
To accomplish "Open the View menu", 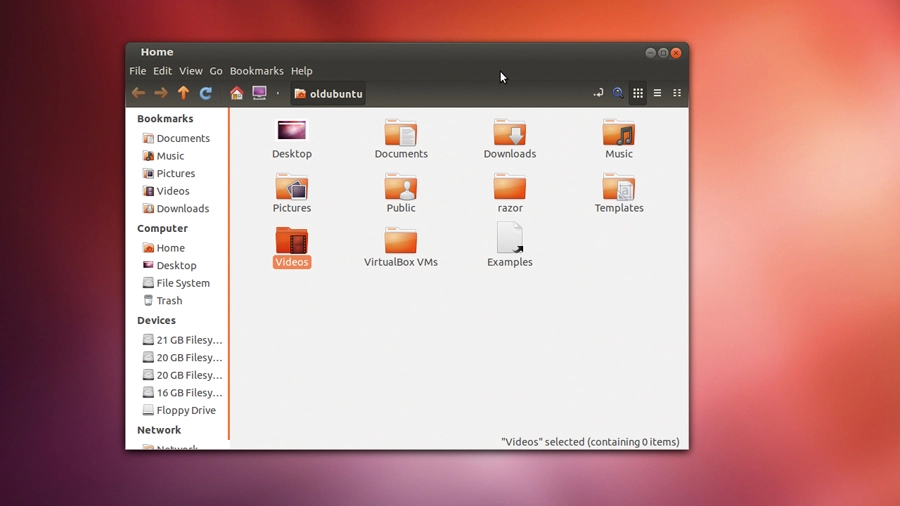I will click(x=191, y=71).
